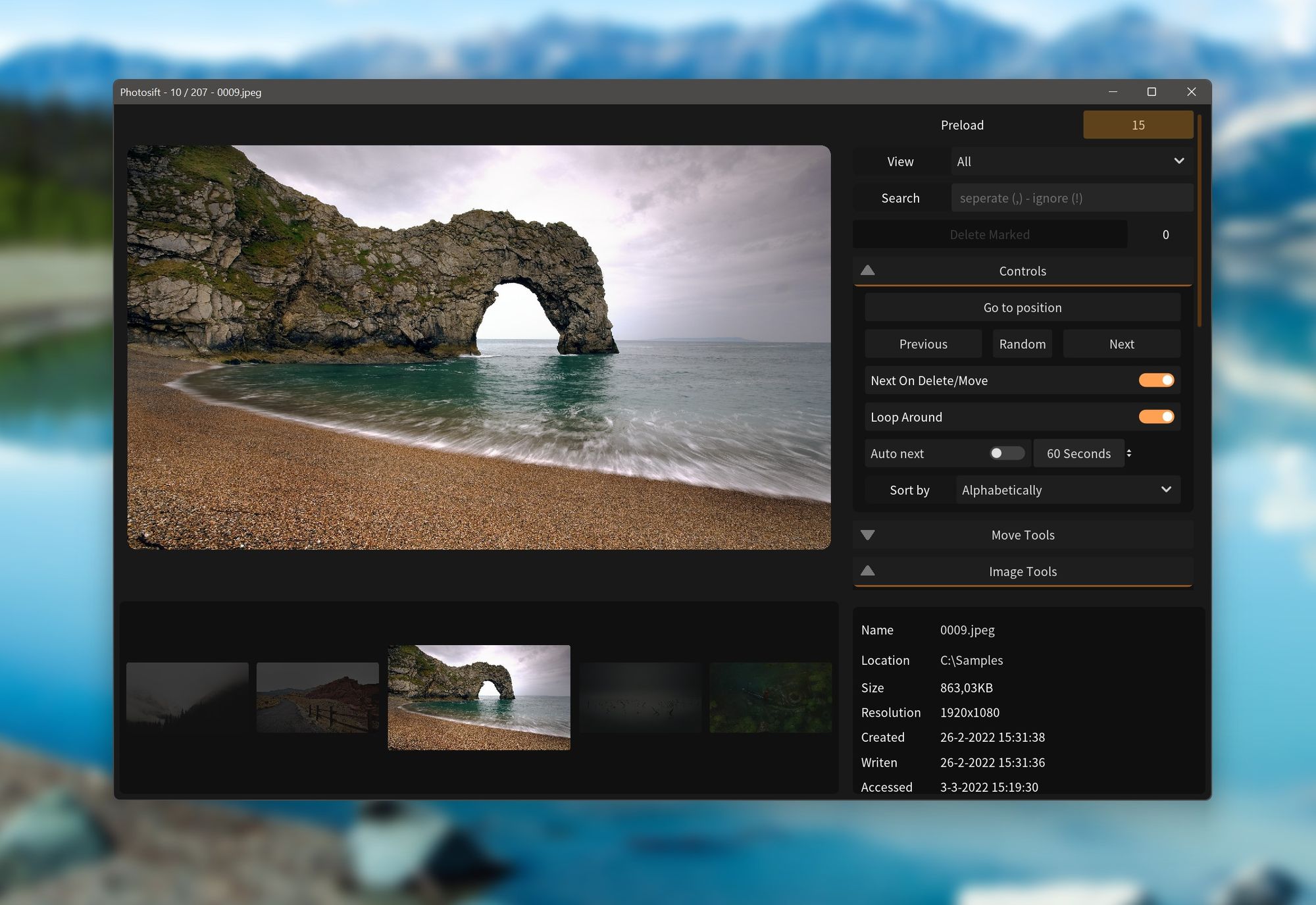
Task: Expand the Move Tools section triangle
Action: coord(867,535)
